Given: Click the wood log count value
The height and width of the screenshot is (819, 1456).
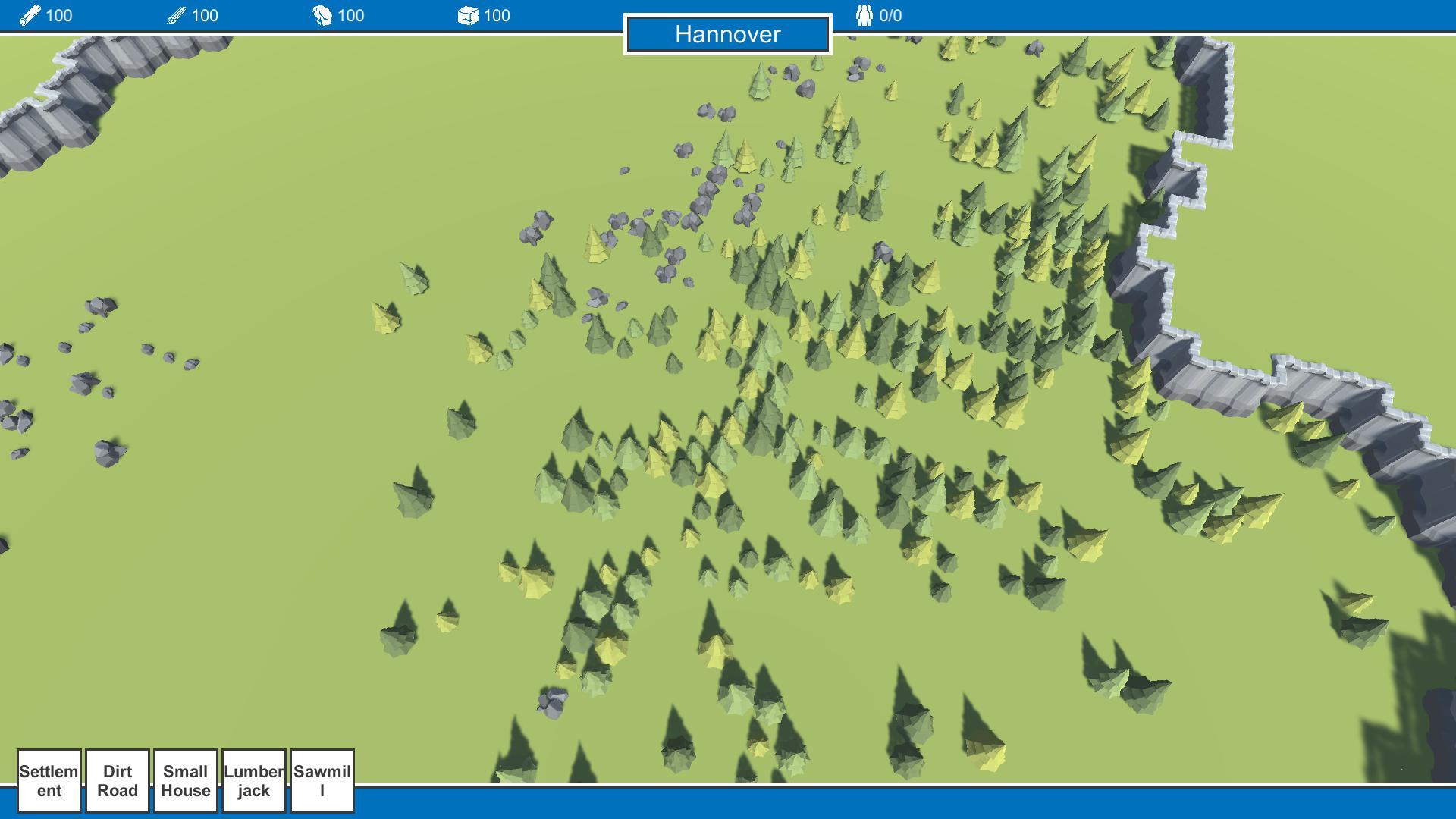Looking at the screenshot, I should click(58, 15).
